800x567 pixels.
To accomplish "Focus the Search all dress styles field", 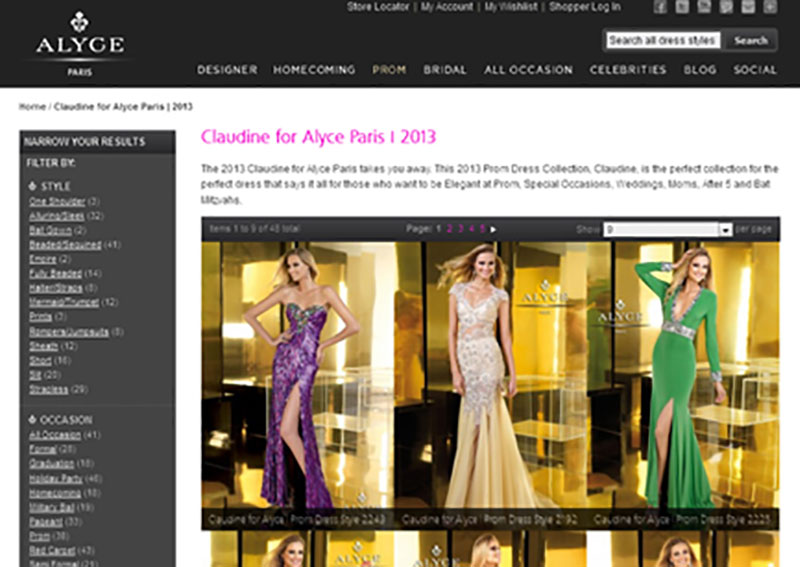I will (x=663, y=40).
